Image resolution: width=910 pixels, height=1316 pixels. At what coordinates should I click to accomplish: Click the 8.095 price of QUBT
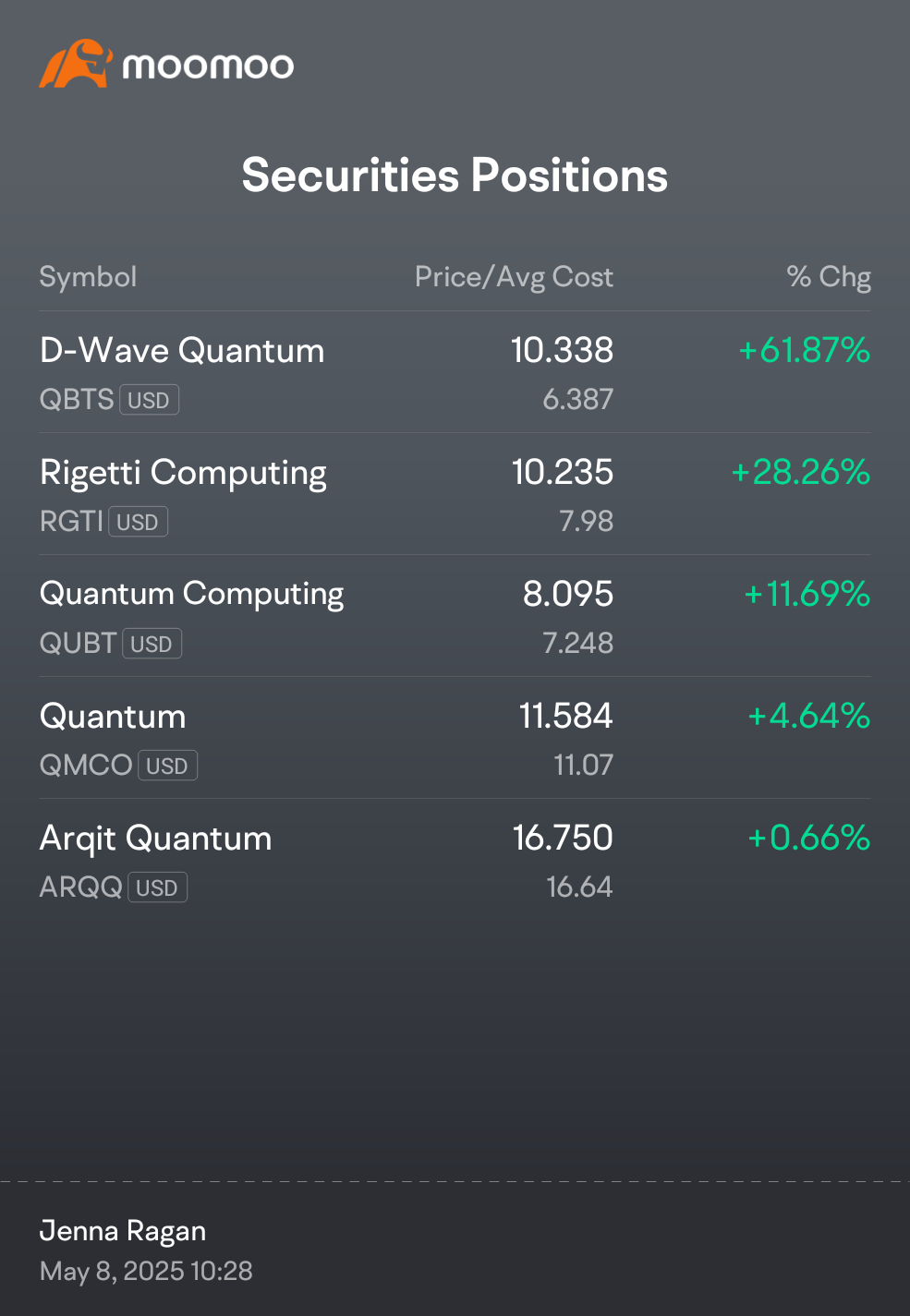coord(568,595)
